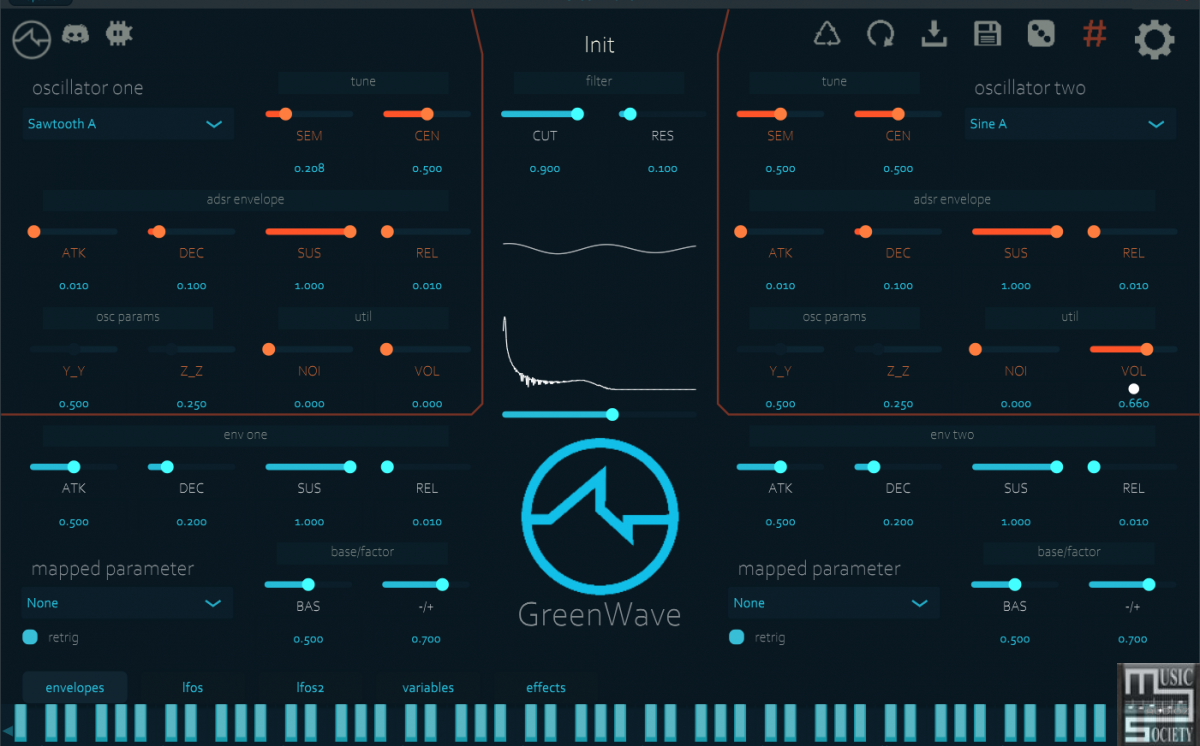Adjust oscillator one SEM slider
The image size is (1200, 746).
(x=309, y=114)
